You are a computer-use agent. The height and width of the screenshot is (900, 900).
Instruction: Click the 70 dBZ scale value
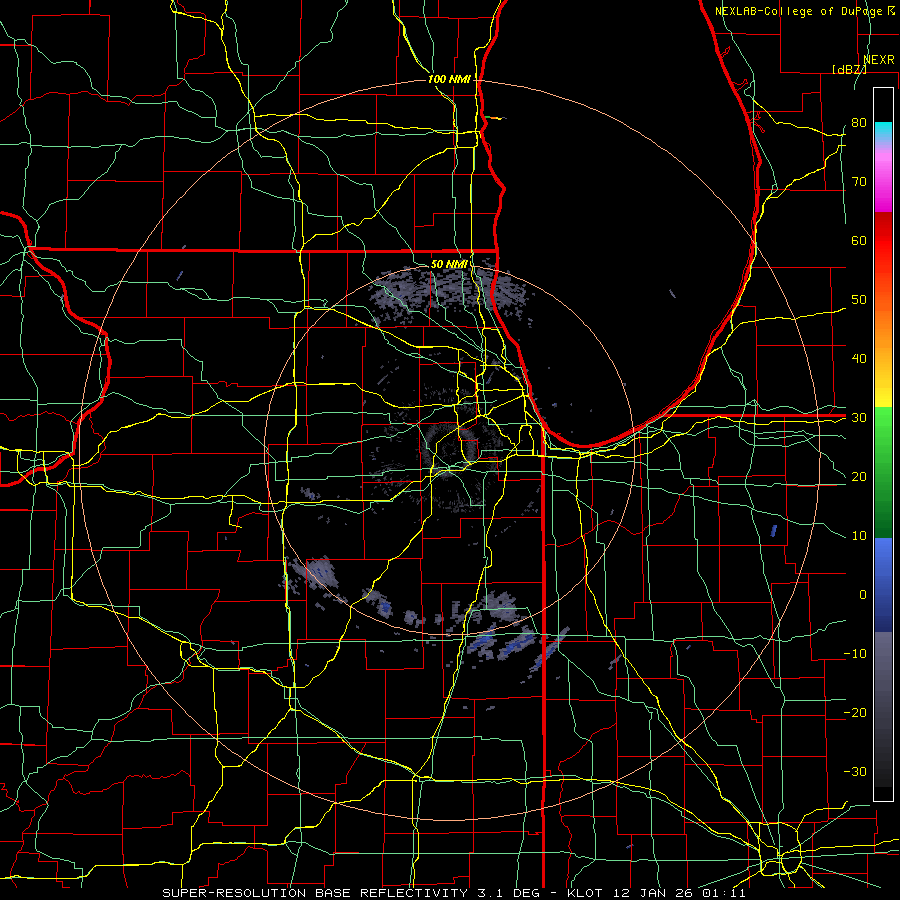(x=859, y=182)
